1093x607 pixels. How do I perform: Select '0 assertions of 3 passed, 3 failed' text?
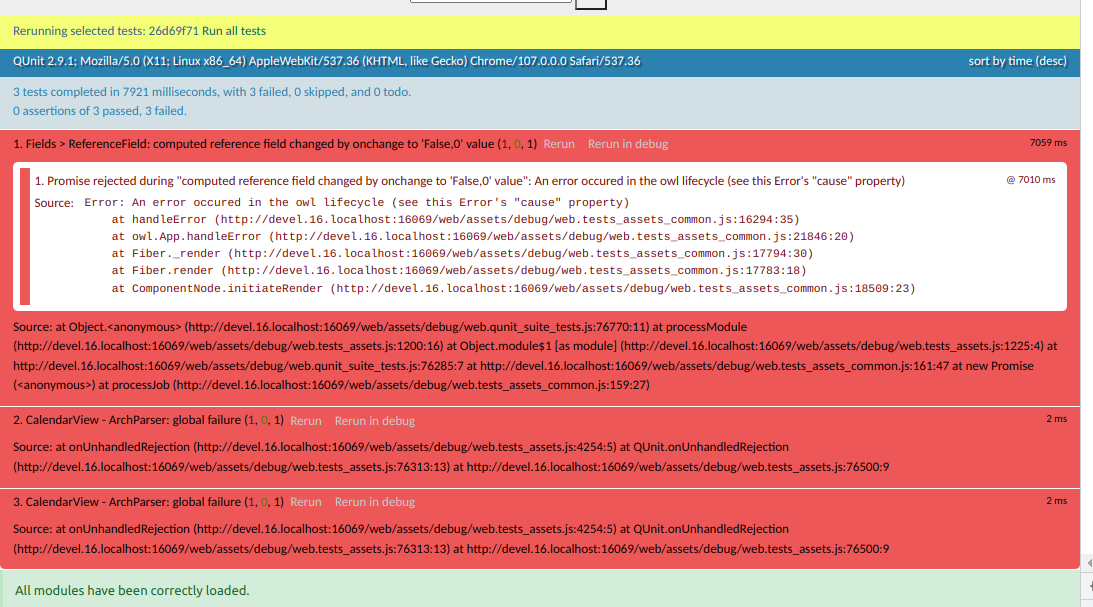click(x=100, y=111)
